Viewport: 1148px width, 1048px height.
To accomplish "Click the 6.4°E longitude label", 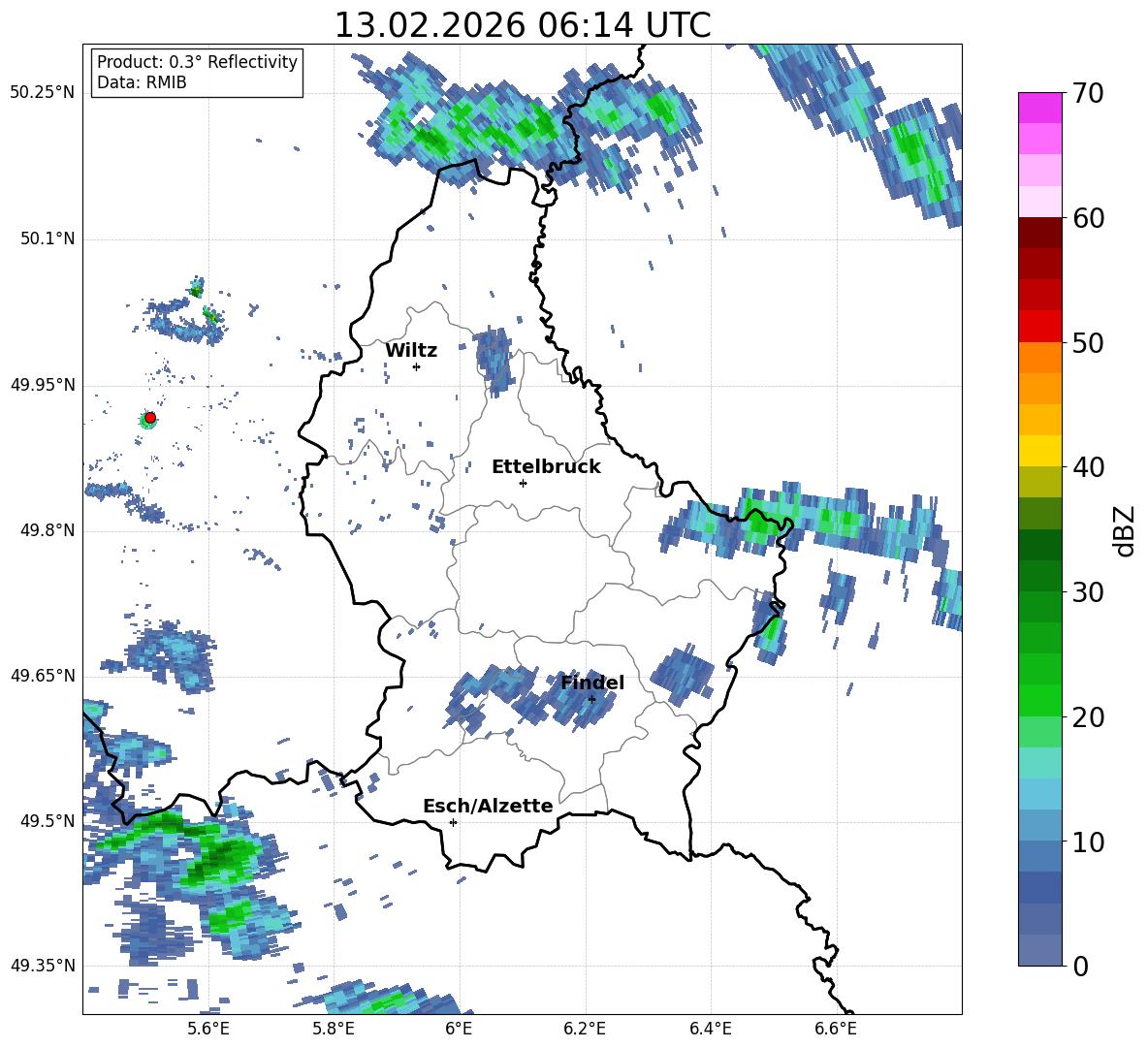I will coord(710,1030).
